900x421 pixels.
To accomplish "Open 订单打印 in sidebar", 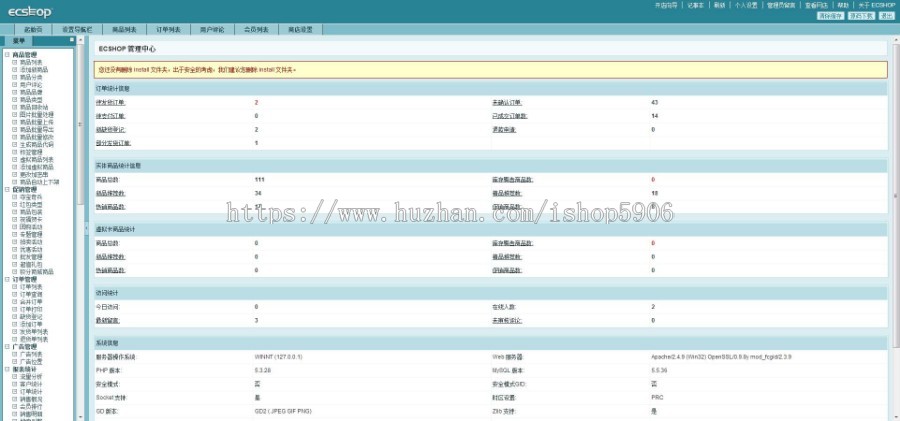I will [31, 309].
